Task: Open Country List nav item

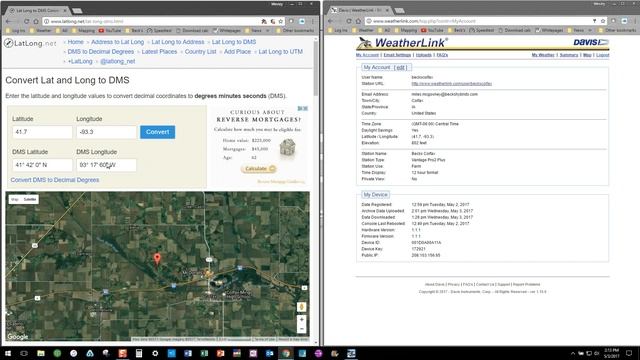Action: pos(200,52)
